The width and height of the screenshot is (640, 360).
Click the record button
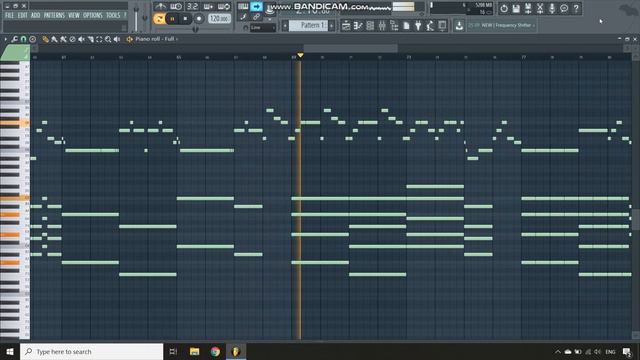coord(199,19)
